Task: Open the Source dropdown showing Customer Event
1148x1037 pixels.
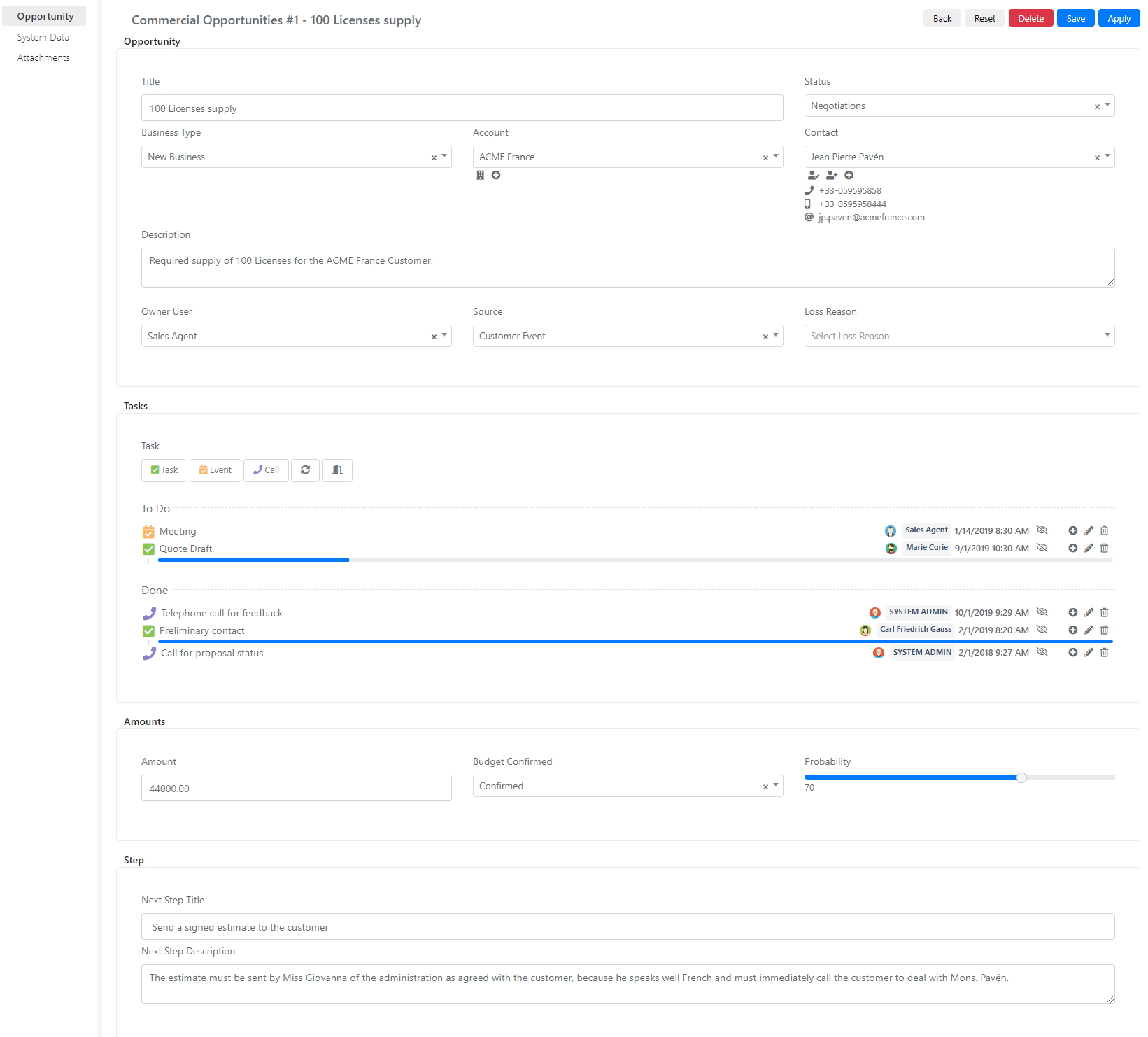Action: pyautogui.click(x=628, y=336)
